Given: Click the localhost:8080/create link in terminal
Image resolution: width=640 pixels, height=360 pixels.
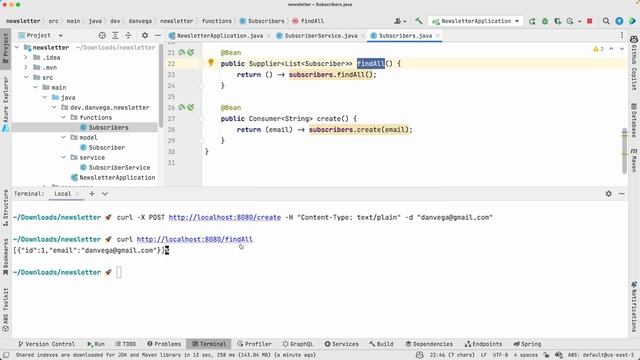Looking at the screenshot, I should [x=224, y=218].
